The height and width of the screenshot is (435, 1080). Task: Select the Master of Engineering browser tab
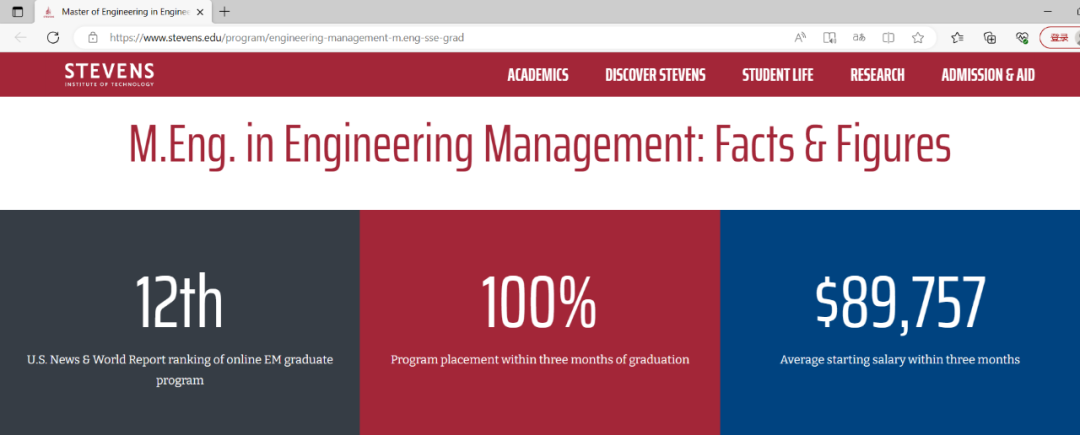[124, 12]
